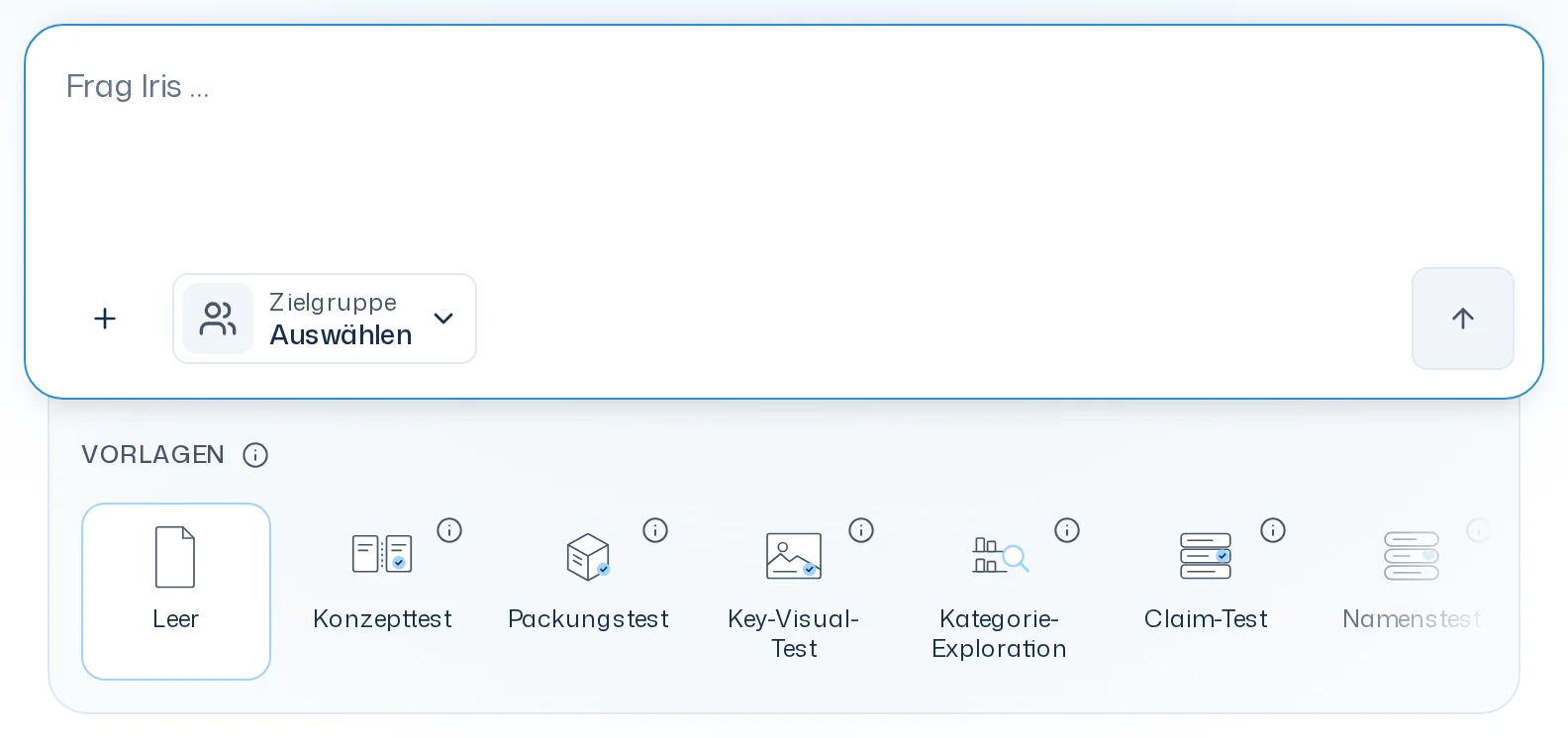Open info icon for Kategorie-Exploration
Image resolution: width=1568 pixels, height=738 pixels.
1067,530
